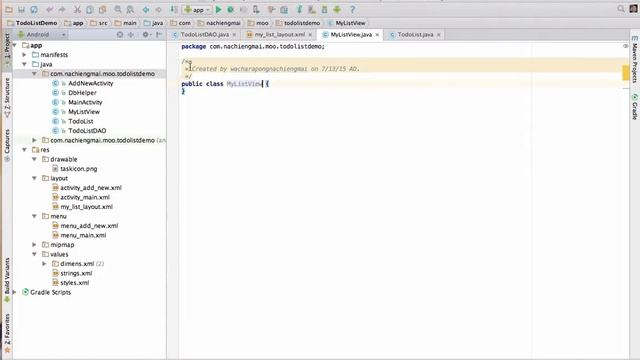Click the Hide project panel icon
The image size is (640, 360).
pyautogui.click(x=159, y=35)
